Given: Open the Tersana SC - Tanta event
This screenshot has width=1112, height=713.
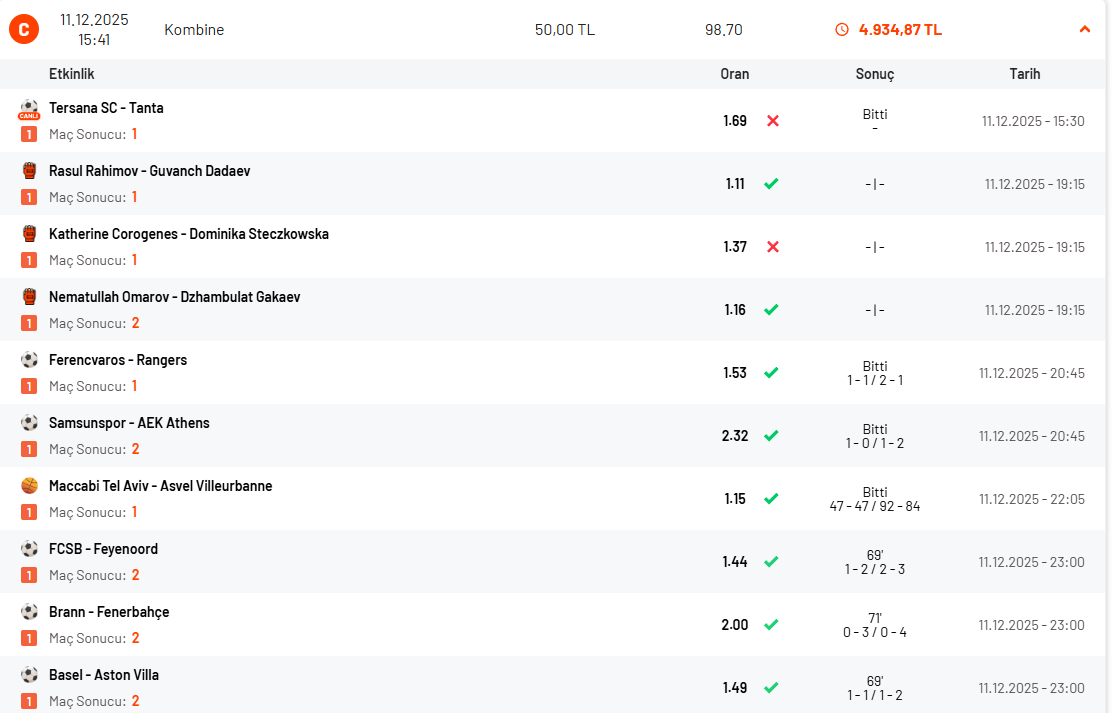Looking at the screenshot, I should 106,108.
